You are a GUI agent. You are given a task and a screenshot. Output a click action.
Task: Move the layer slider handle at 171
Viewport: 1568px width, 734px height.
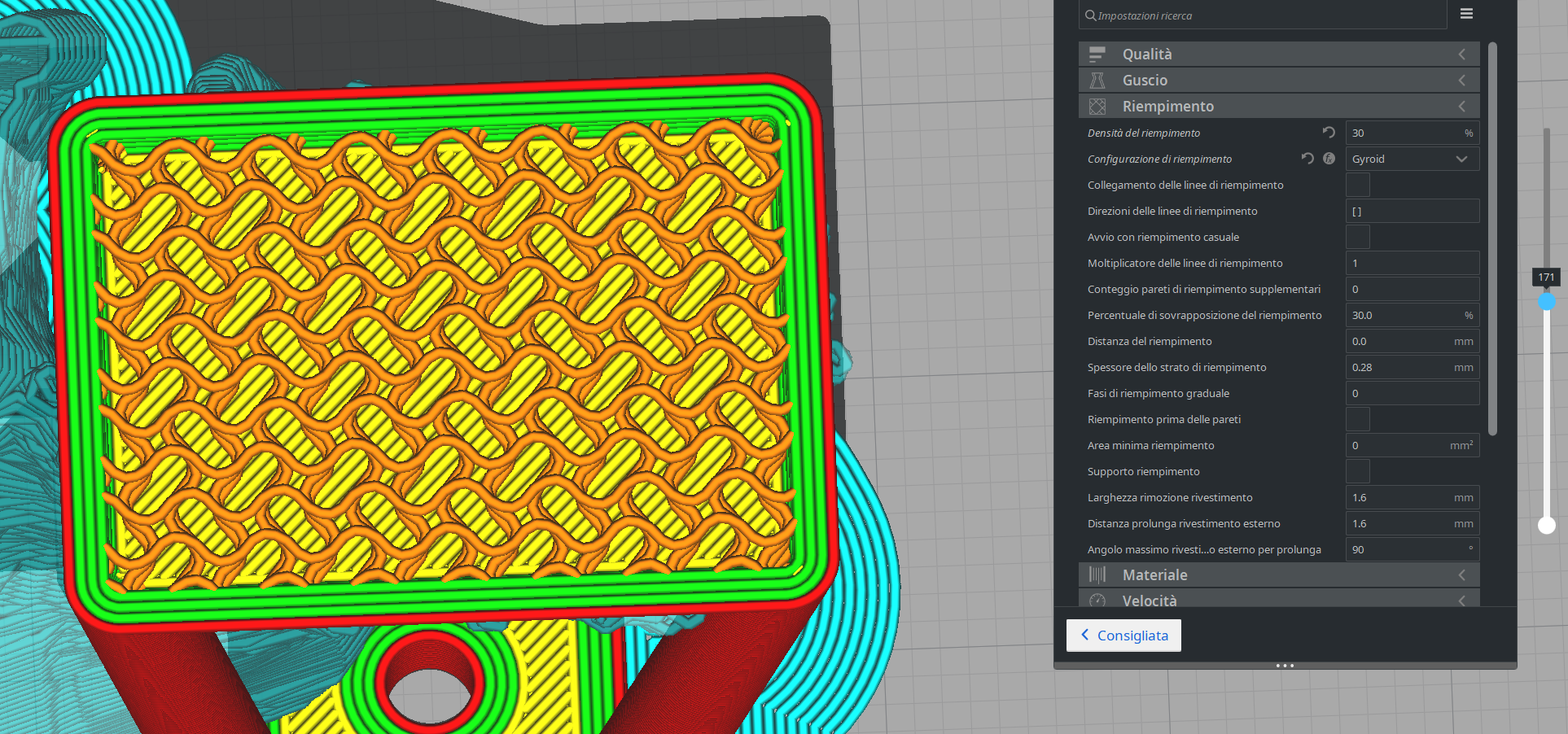pyautogui.click(x=1547, y=301)
